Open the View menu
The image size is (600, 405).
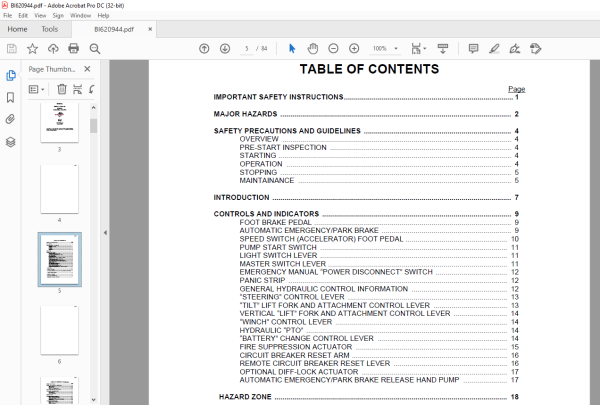coord(40,15)
